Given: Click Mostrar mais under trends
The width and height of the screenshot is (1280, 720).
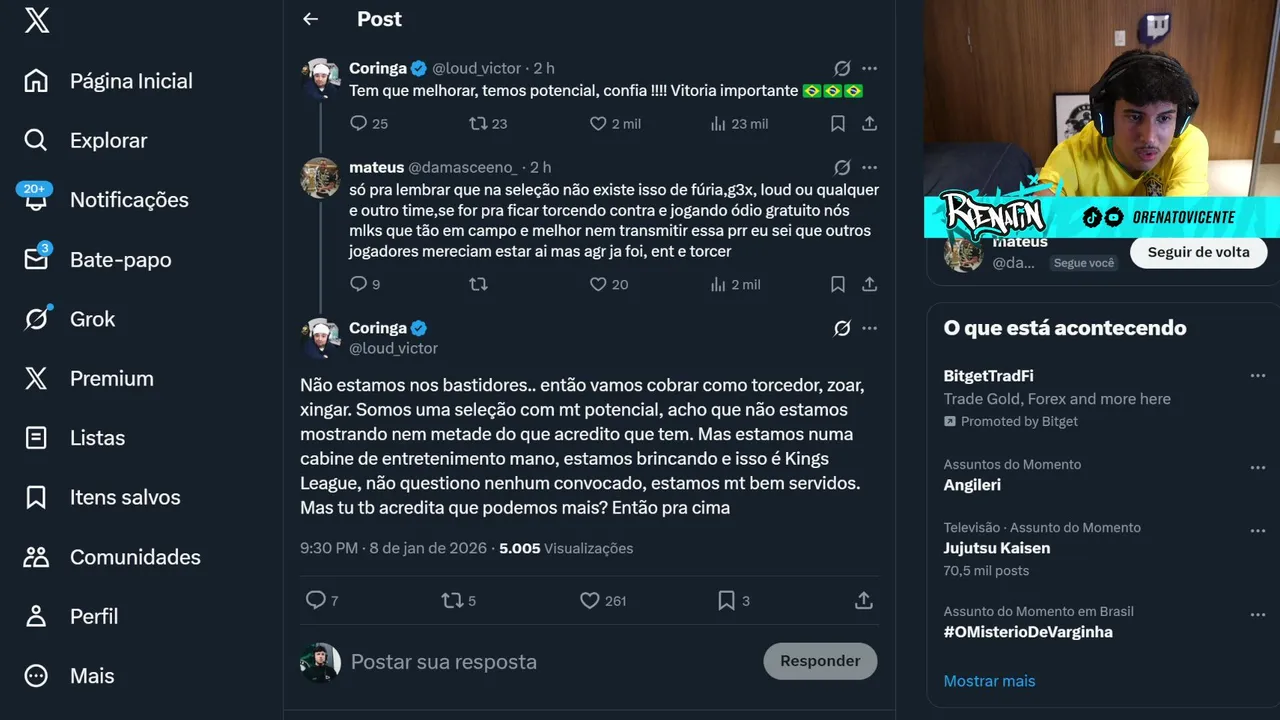Looking at the screenshot, I should (x=989, y=681).
